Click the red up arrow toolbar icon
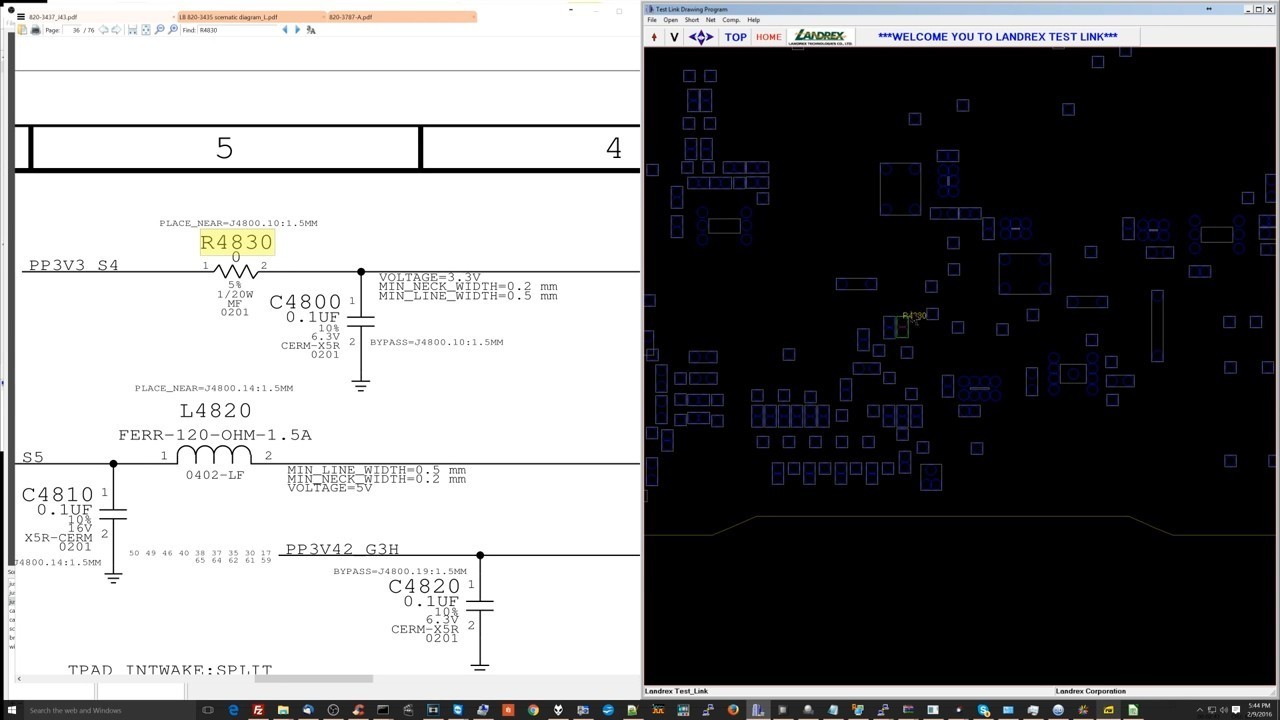The width and height of the screenshot is (1280, 720). [654, 37]
